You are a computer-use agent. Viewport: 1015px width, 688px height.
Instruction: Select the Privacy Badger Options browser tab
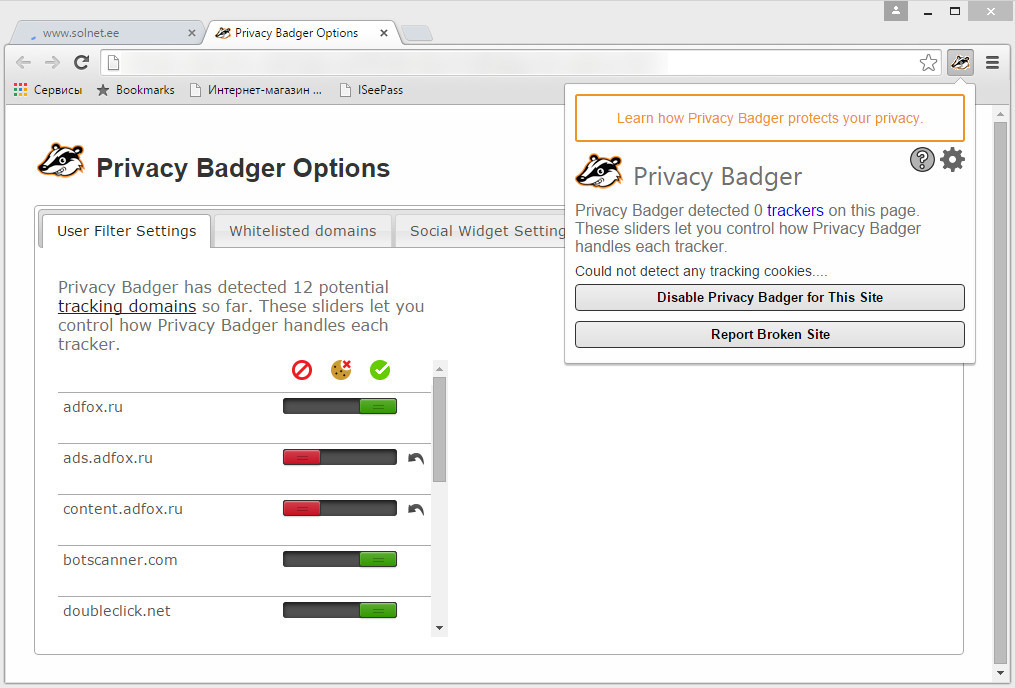click(x=301, y=33)
